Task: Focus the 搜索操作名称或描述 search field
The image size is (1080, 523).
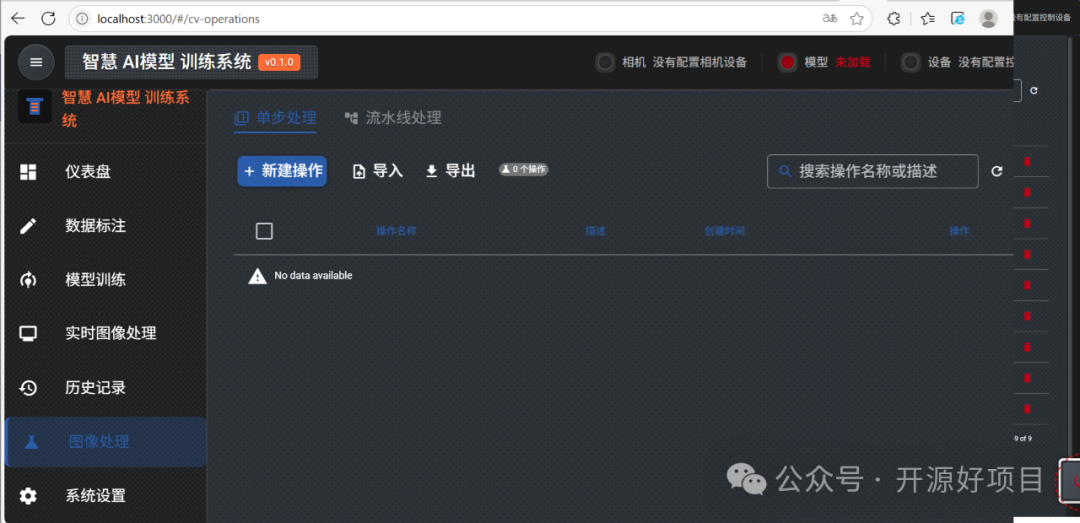Action: [873, 171]
